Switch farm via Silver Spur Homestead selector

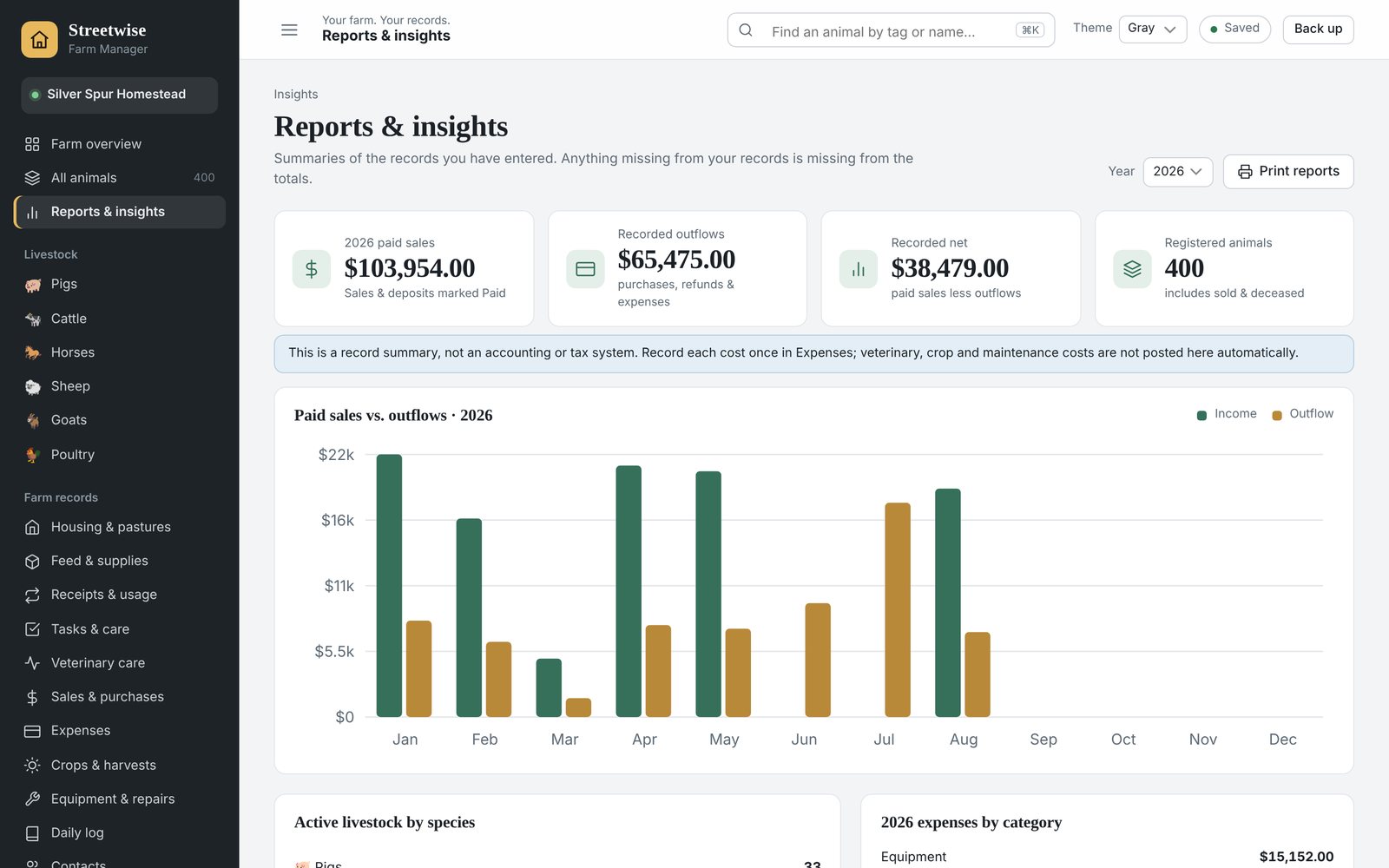(x=120, y=95)
